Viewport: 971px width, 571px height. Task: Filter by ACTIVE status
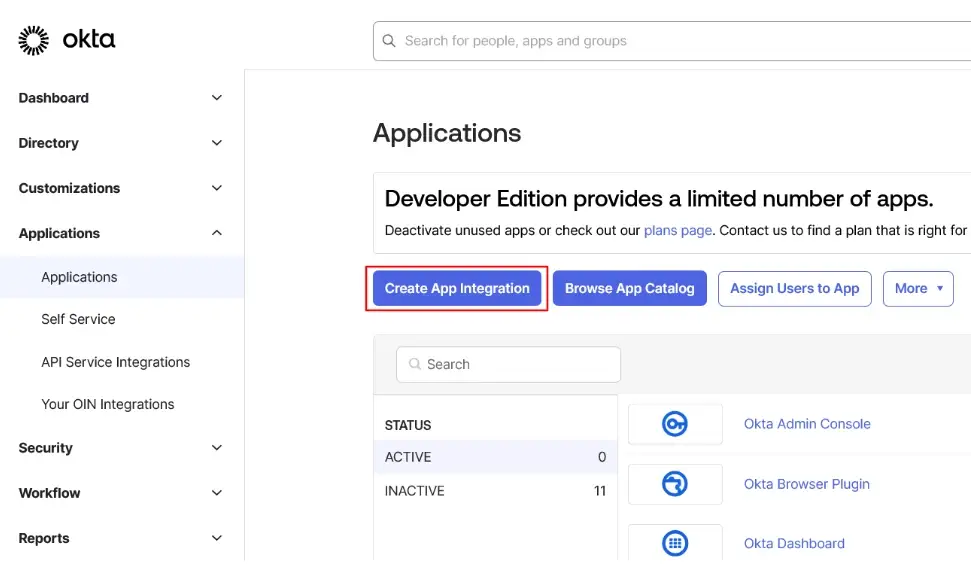point(495,457)
